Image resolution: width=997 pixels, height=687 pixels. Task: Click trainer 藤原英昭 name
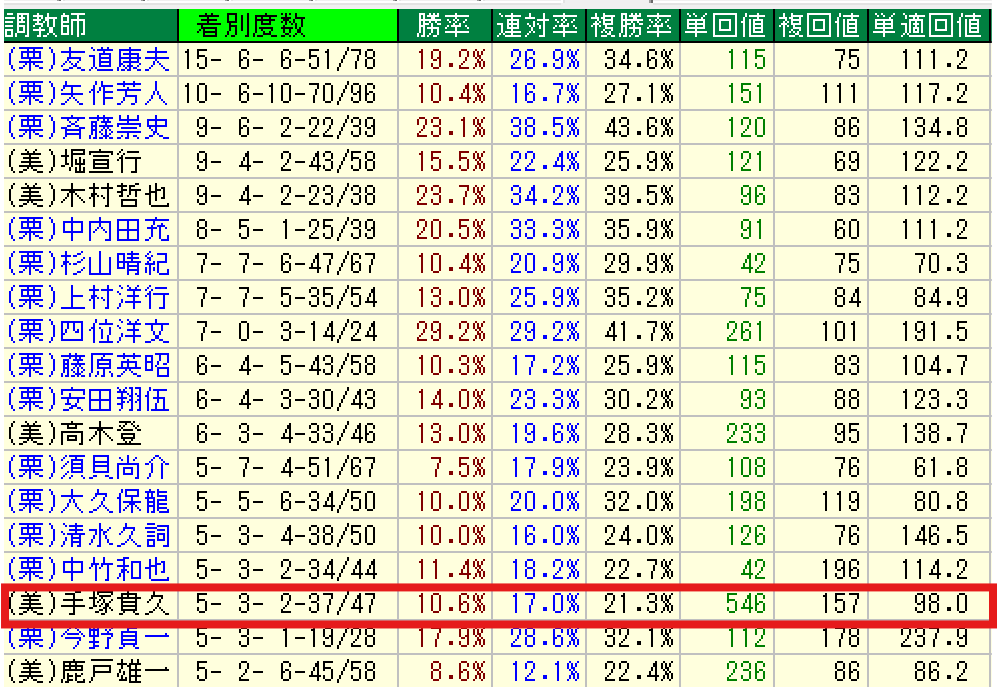[x=88, y=366]
